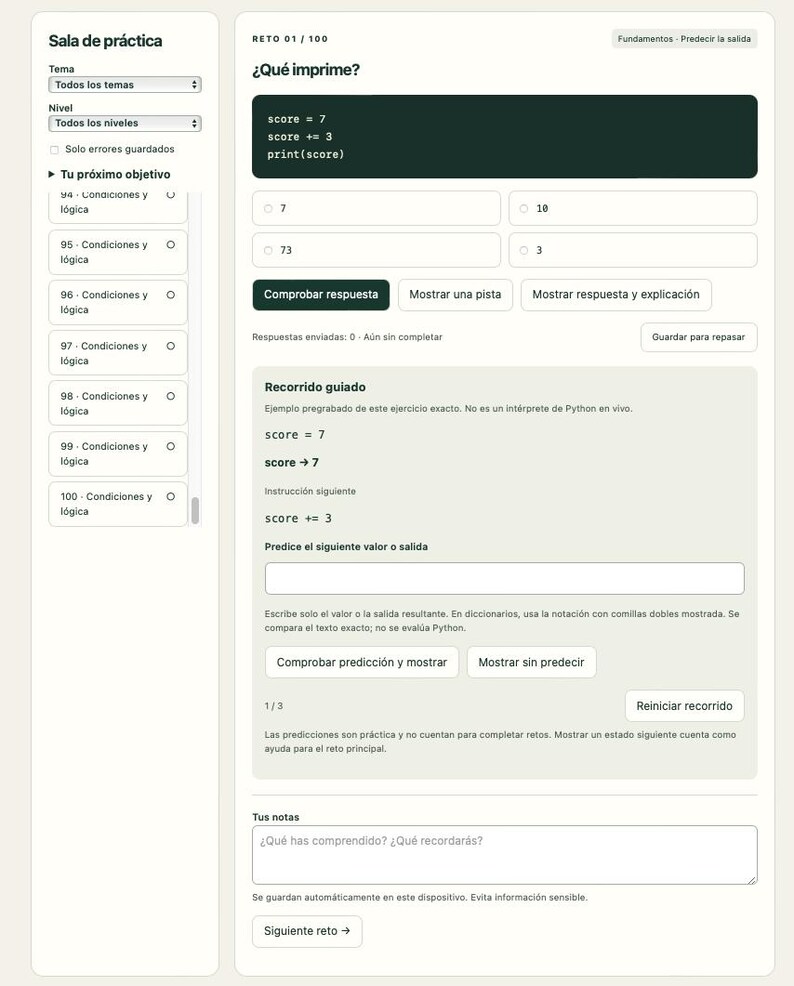Screen dimensions: 794x986
Task: Expand 'Tu próximo objetivo' section
Action: [109, 174]
